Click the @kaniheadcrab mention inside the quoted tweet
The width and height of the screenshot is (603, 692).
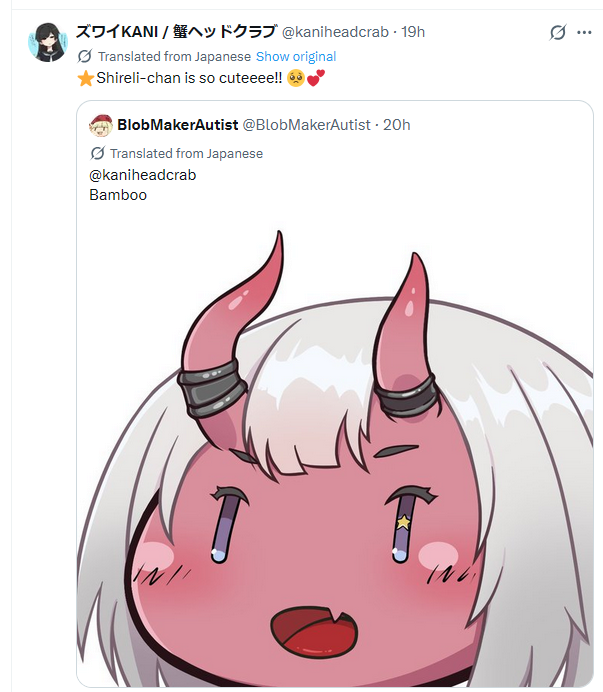tap(143, 175)
